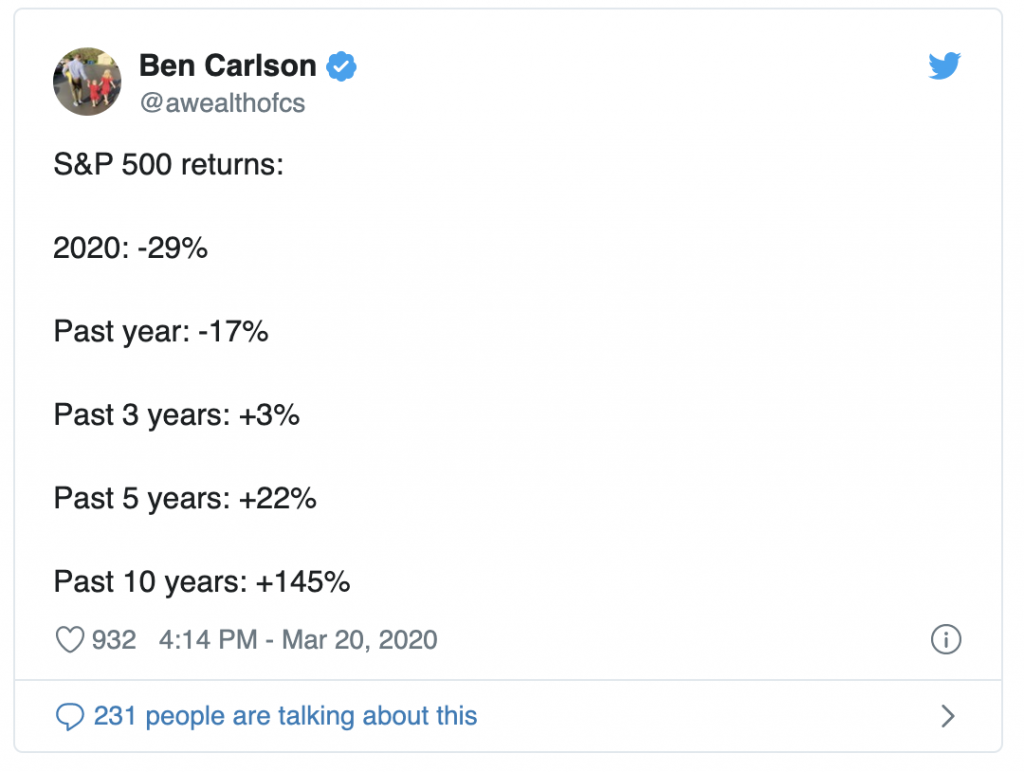Viewport: 1024px width, 772px height.
Task: Expand conversation with right chevron arrow
Action: (948, 716)
